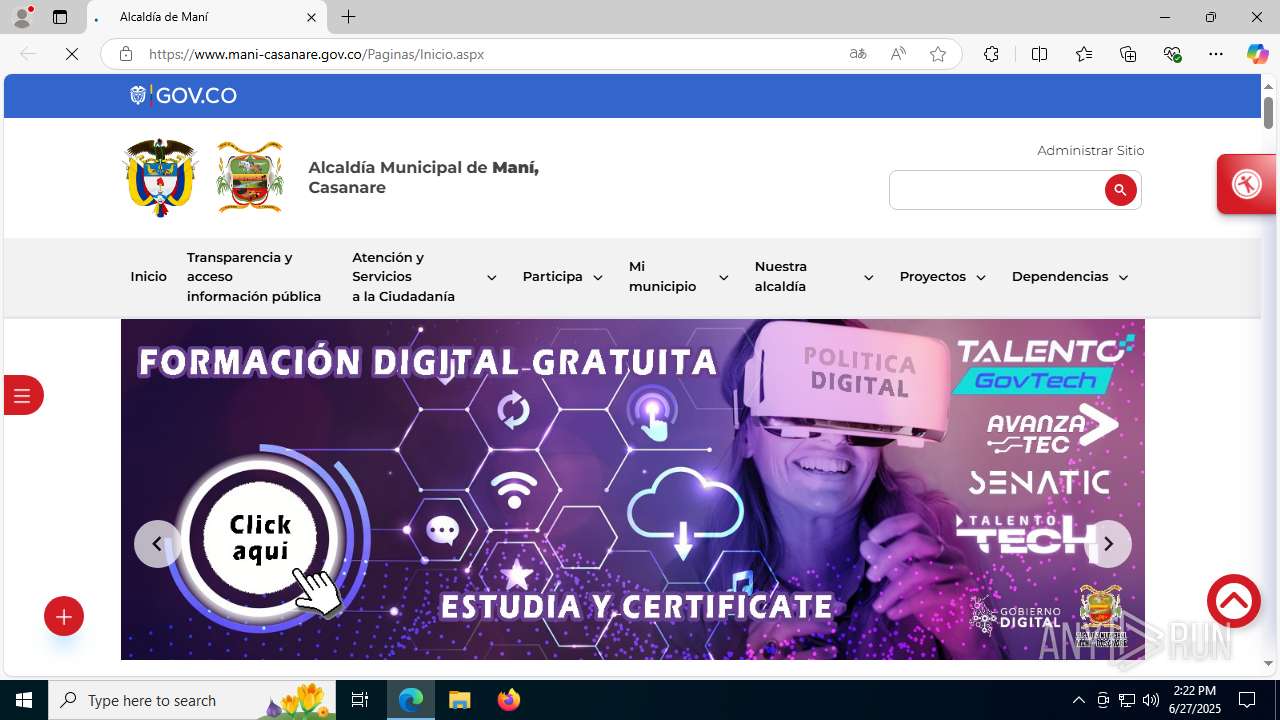1280x720 pixels.
Task: View site information lock icon
Action: 126,54
